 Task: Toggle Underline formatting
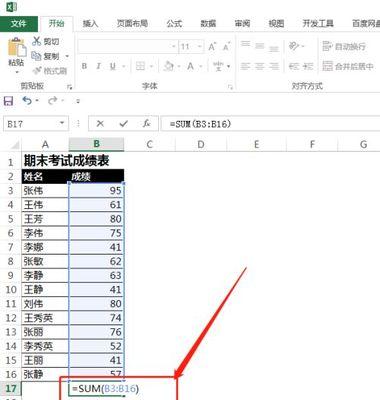click(x=113, y=66)
